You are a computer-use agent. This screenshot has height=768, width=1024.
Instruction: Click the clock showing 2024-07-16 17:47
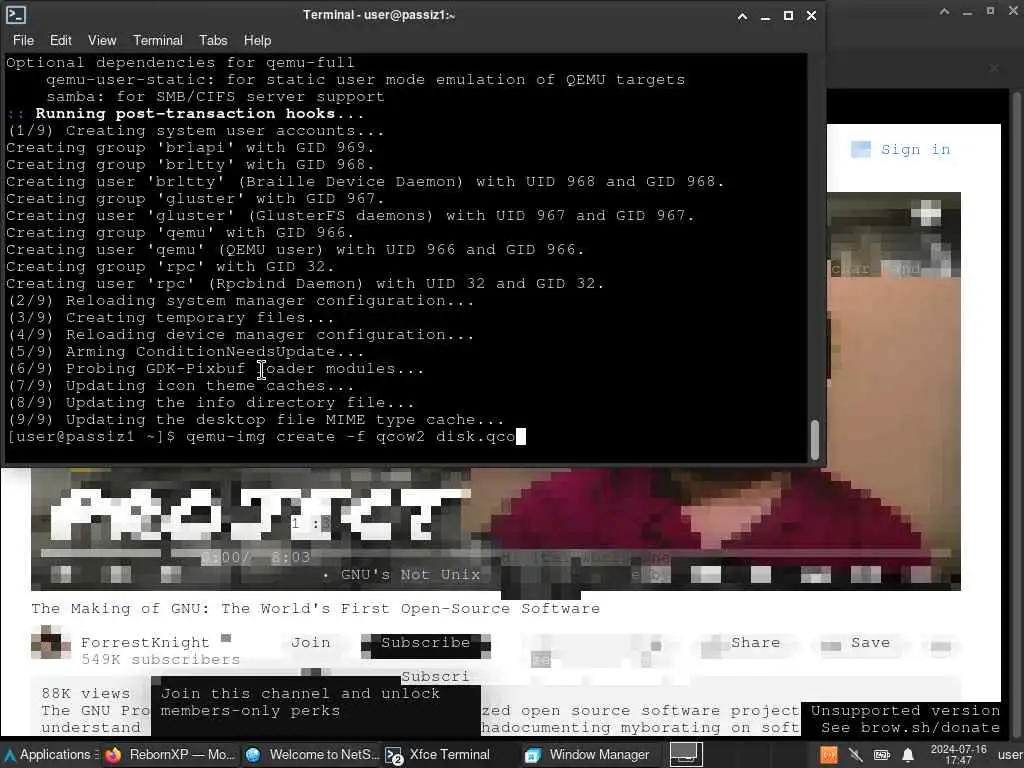click(x=959, y=754)
